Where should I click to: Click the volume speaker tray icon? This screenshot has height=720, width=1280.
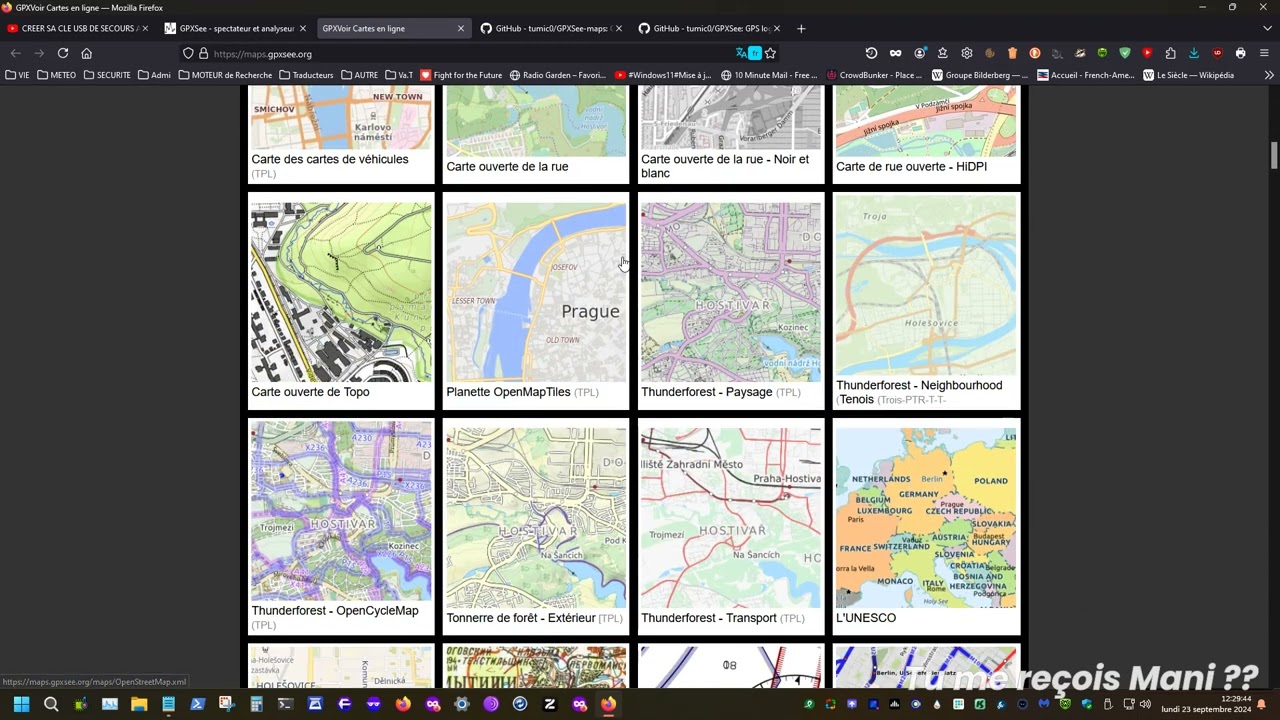point(1145,704)
